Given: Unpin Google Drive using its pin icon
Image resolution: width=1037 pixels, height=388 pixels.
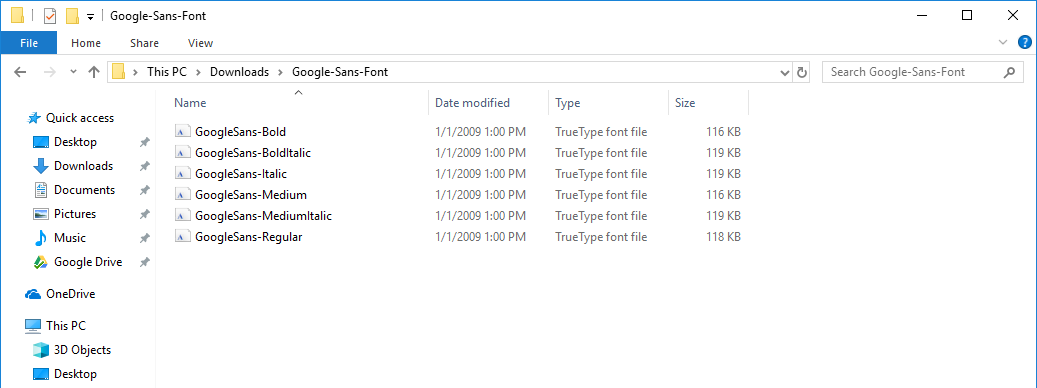Looking at the screenshot, I should 144,262.
